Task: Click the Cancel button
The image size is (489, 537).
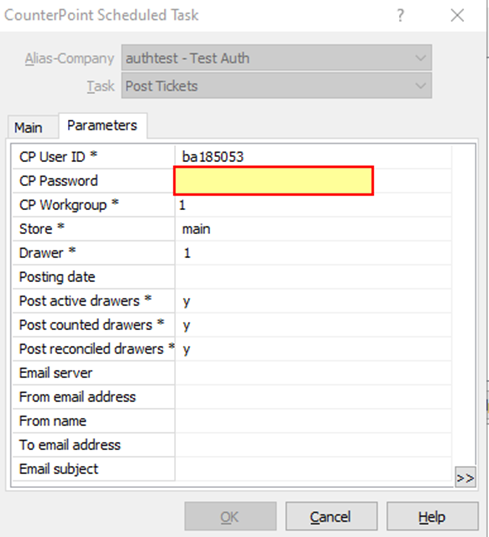Action: [331, 516]
